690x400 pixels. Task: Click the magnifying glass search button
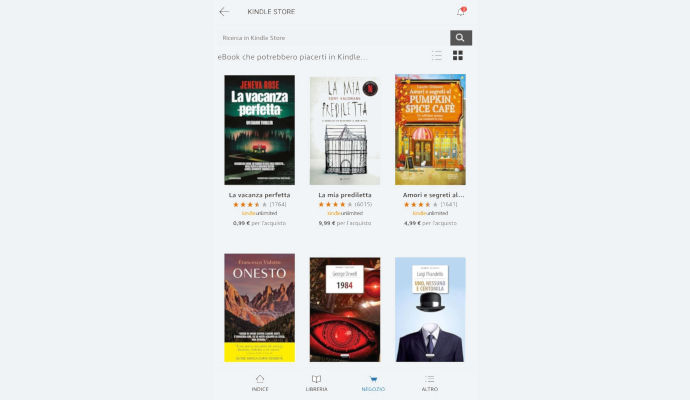[461, 38]
